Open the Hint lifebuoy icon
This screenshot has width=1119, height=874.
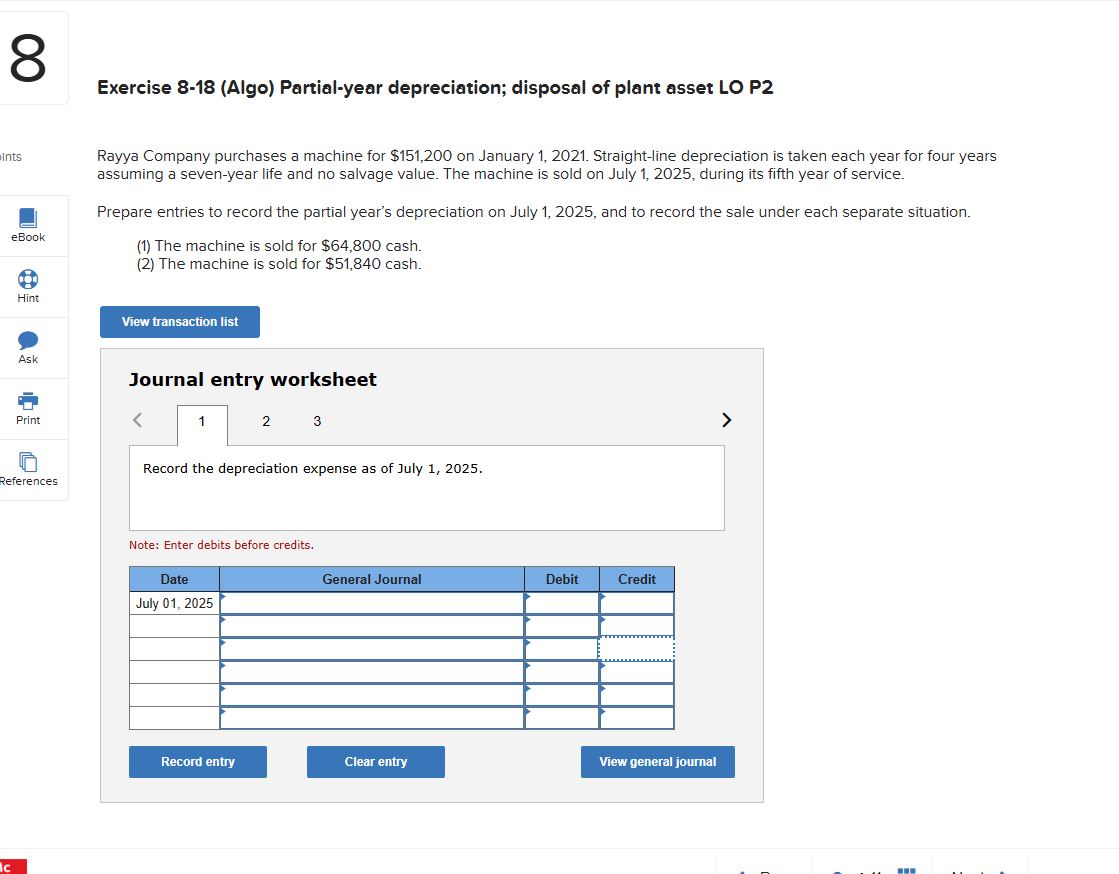28,279
